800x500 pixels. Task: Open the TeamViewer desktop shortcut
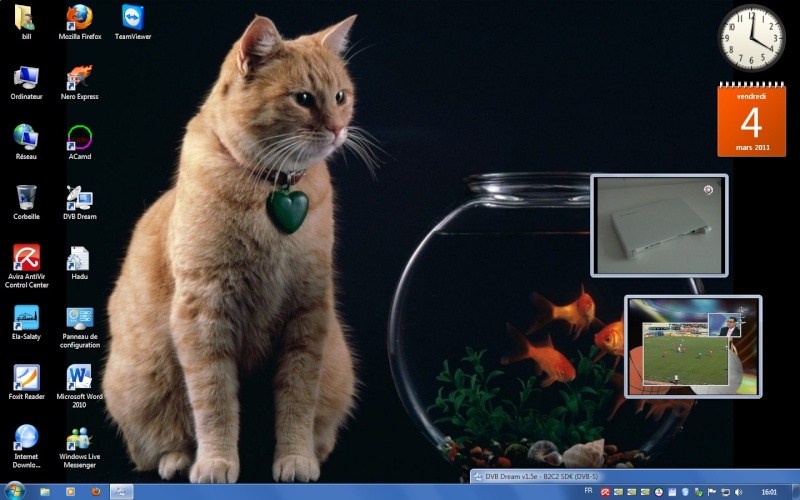coord(133,21)
